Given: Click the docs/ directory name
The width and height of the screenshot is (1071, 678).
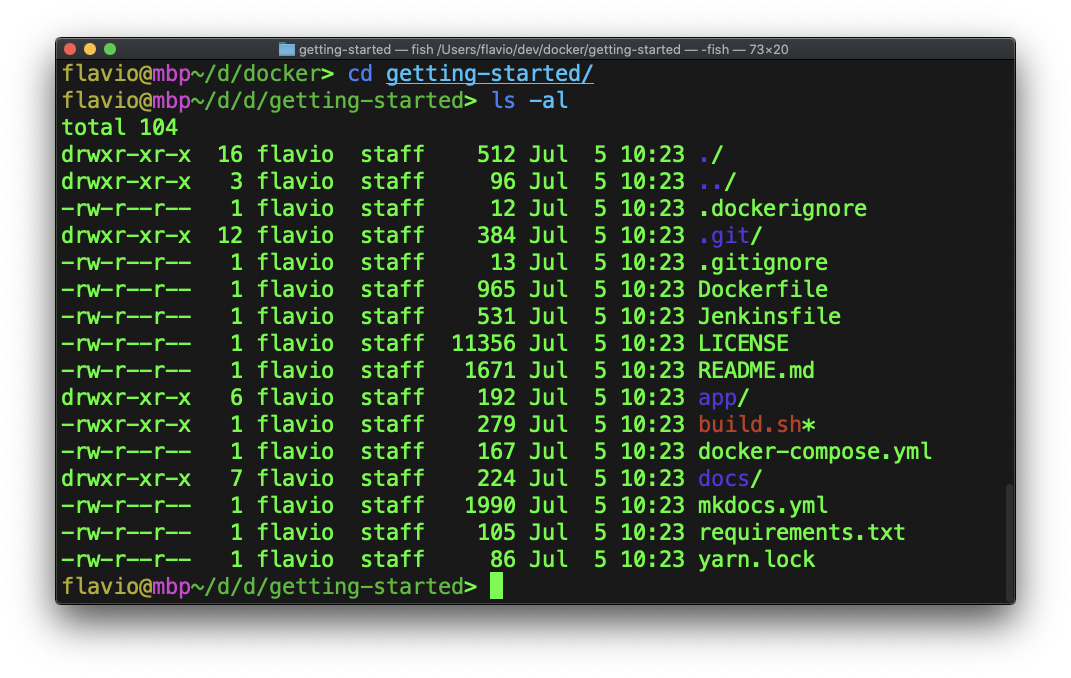Looking at the screenshot, I should 730,479.
